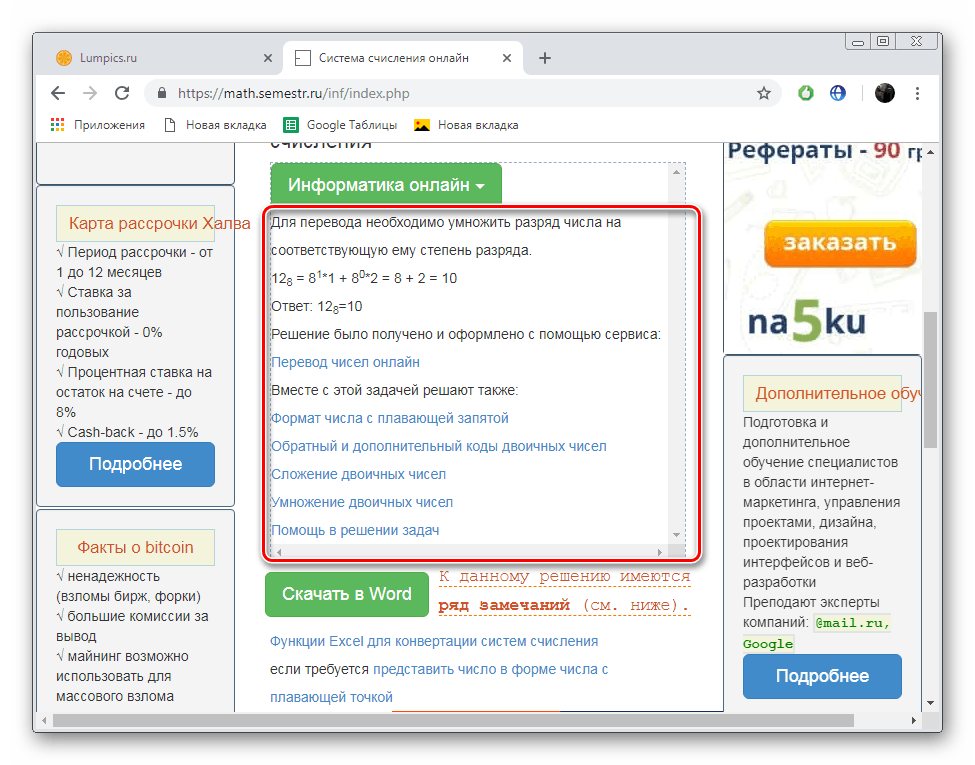Open a new browser tab with plus
The height and width of the screenshot is (765, 975).
pyautogui.click(x=545, y=58)
